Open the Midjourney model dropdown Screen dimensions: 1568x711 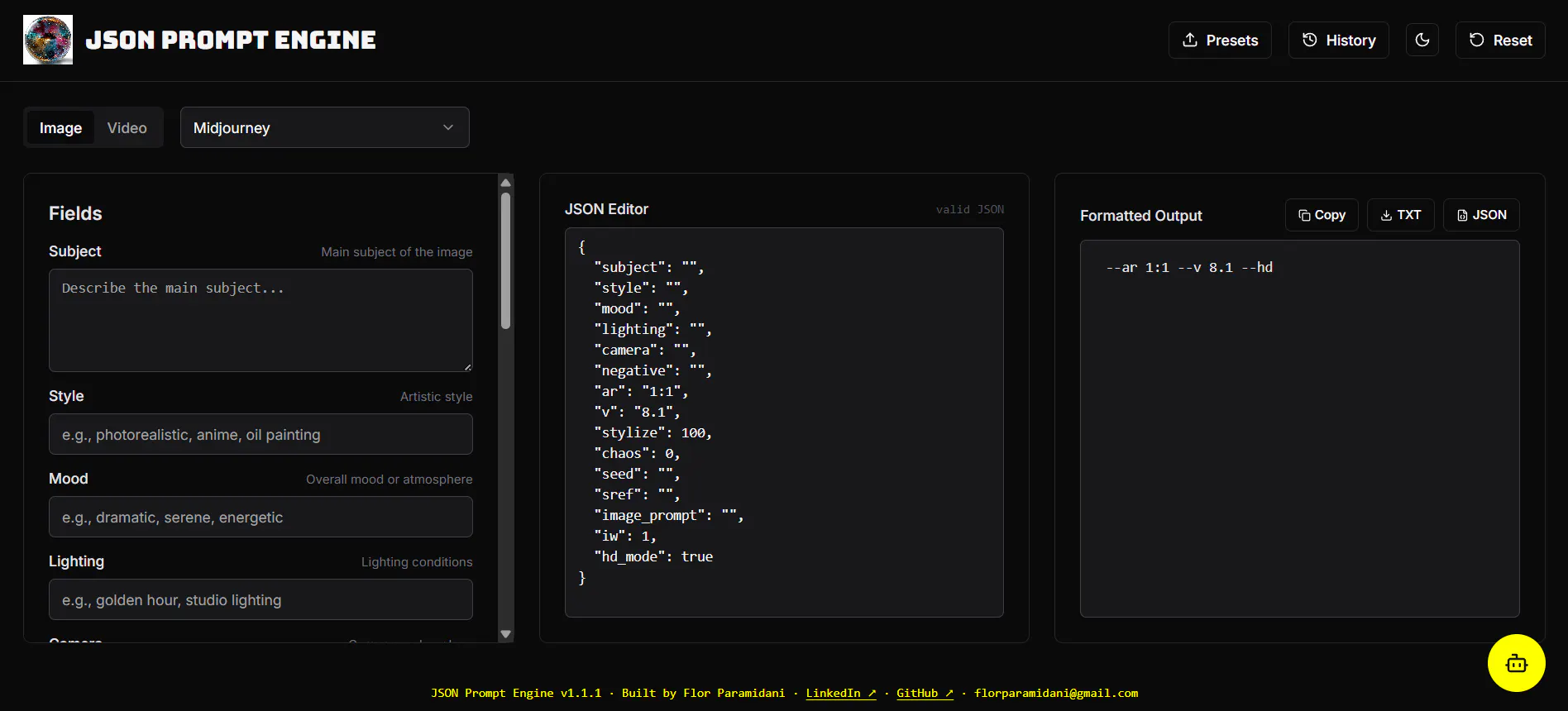coord(325,127)
